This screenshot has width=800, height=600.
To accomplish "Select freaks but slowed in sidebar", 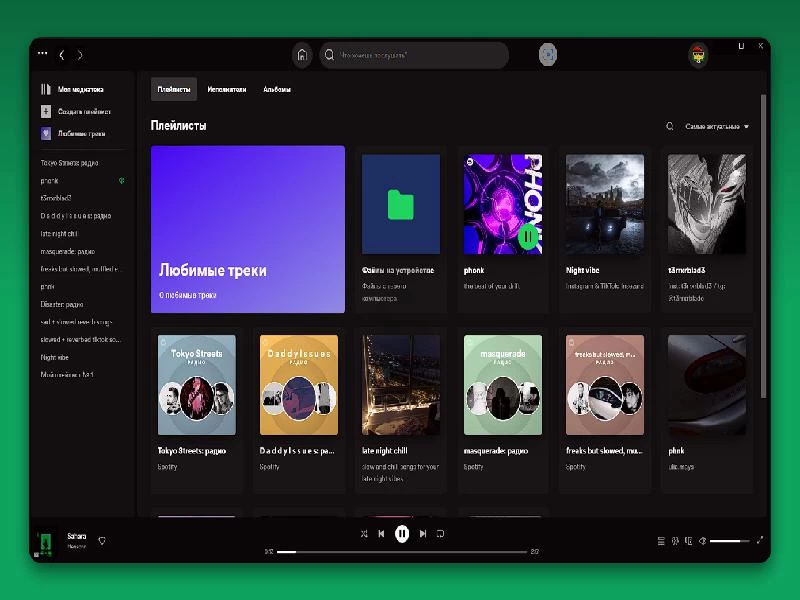I will [80, 269].
